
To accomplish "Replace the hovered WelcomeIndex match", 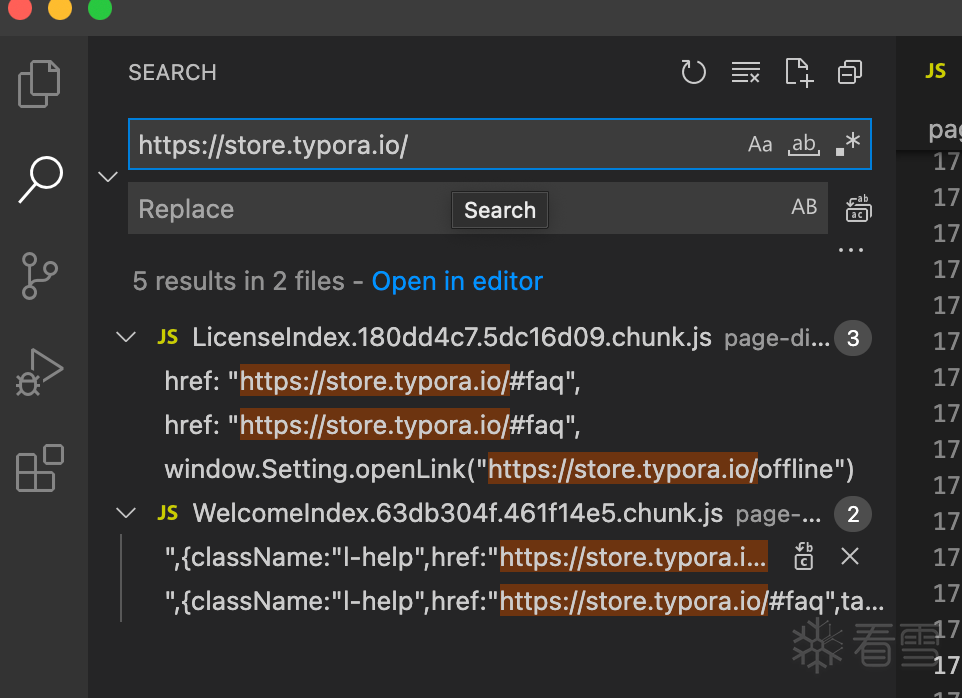I will tap(803, 556).
